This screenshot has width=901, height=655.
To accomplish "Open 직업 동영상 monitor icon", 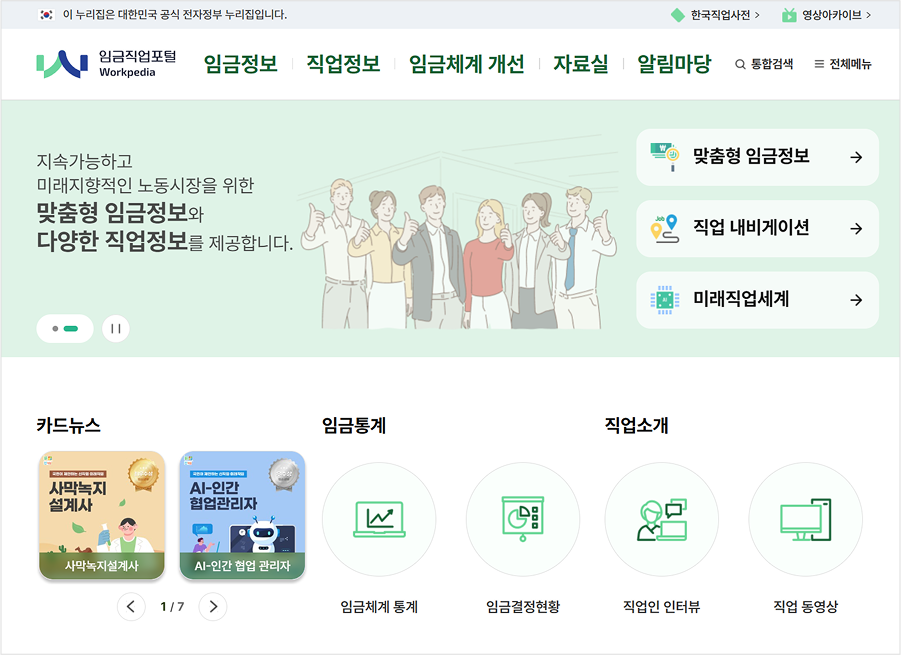I will pos(806,519).
